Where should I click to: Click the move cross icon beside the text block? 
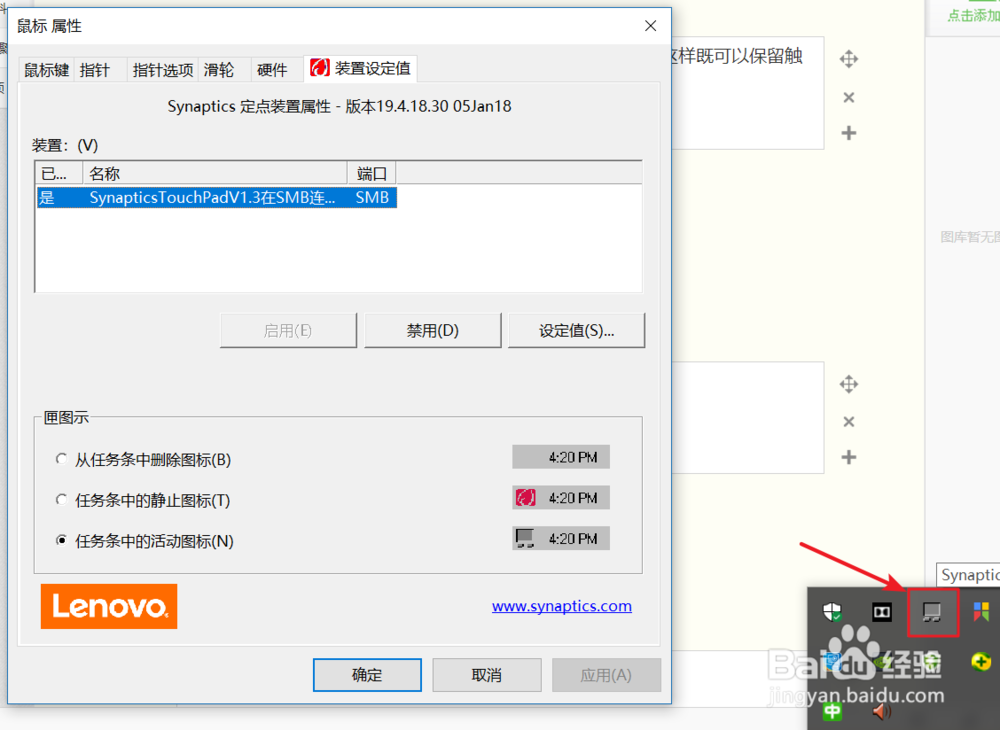pyautogui.click(x=849, y=59)
